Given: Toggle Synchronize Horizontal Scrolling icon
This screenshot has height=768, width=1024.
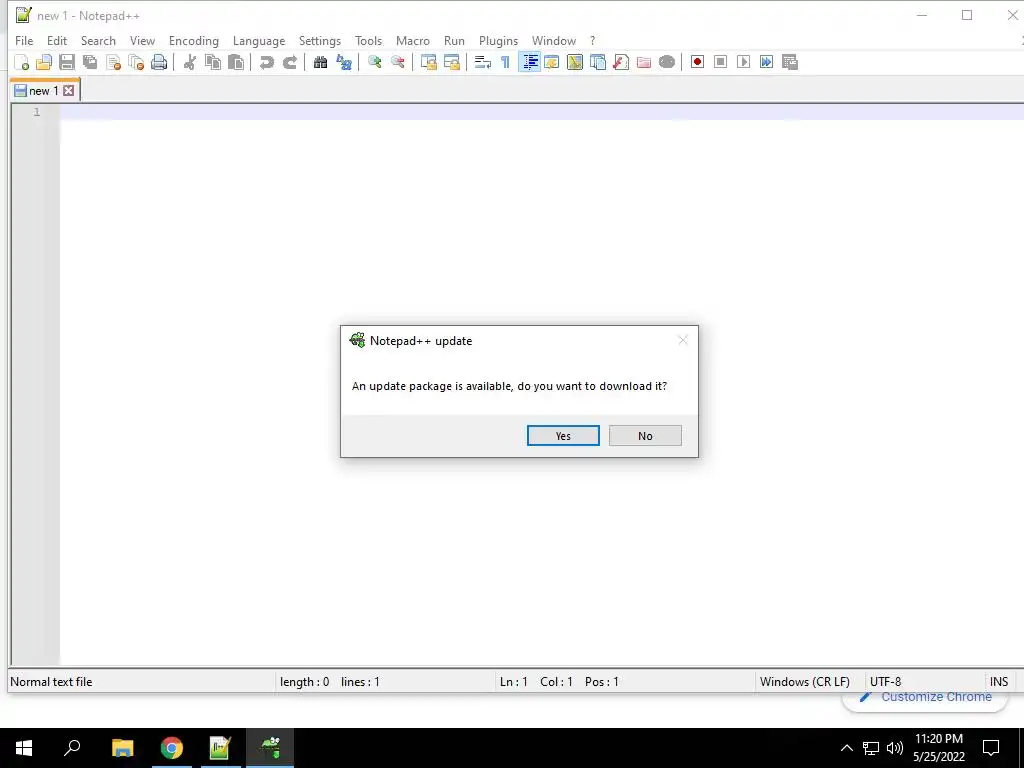Looking at the screenshot, I should tap(451, 63).
